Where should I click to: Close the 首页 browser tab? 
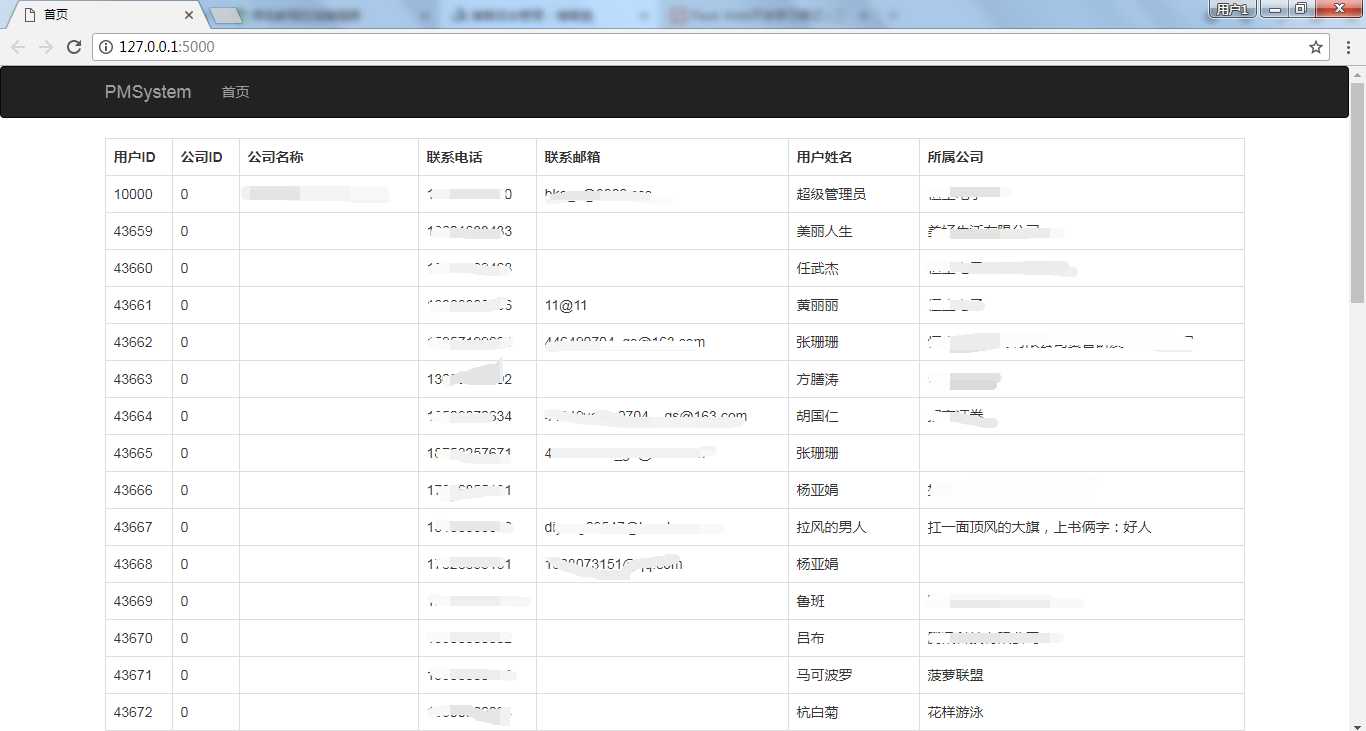pos(190,15)
